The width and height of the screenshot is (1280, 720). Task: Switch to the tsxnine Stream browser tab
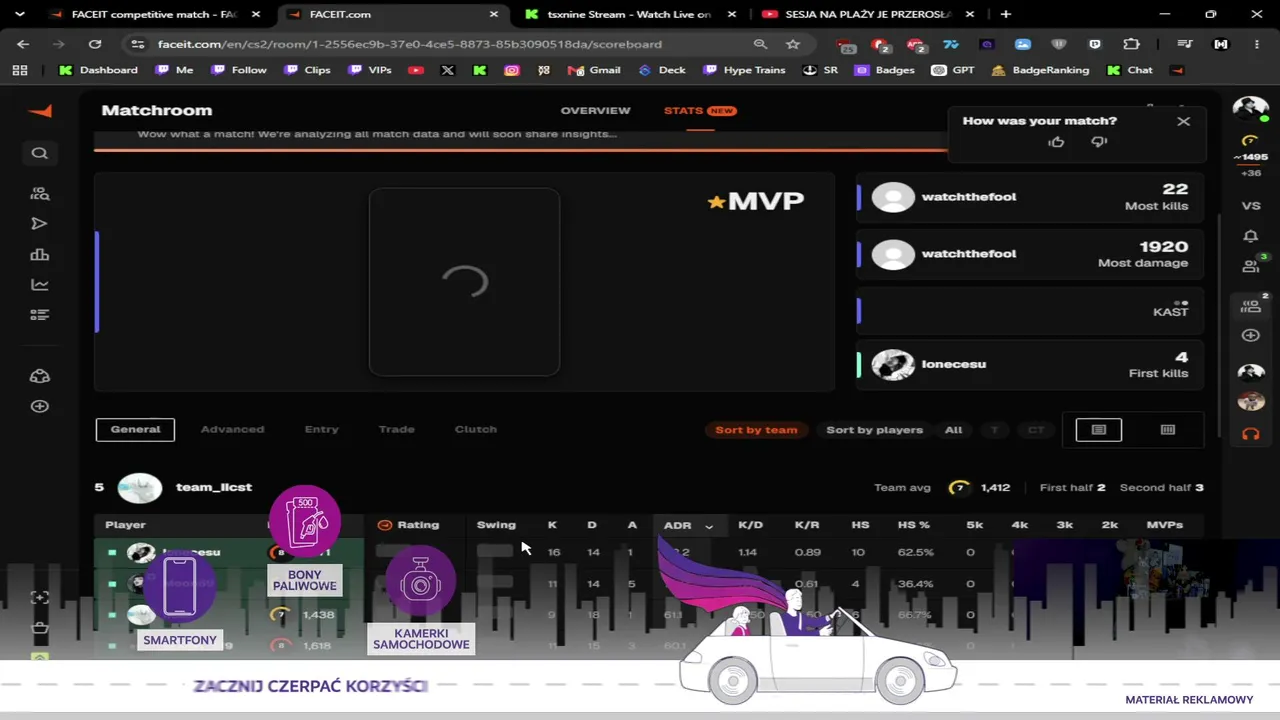click(630, 14)
